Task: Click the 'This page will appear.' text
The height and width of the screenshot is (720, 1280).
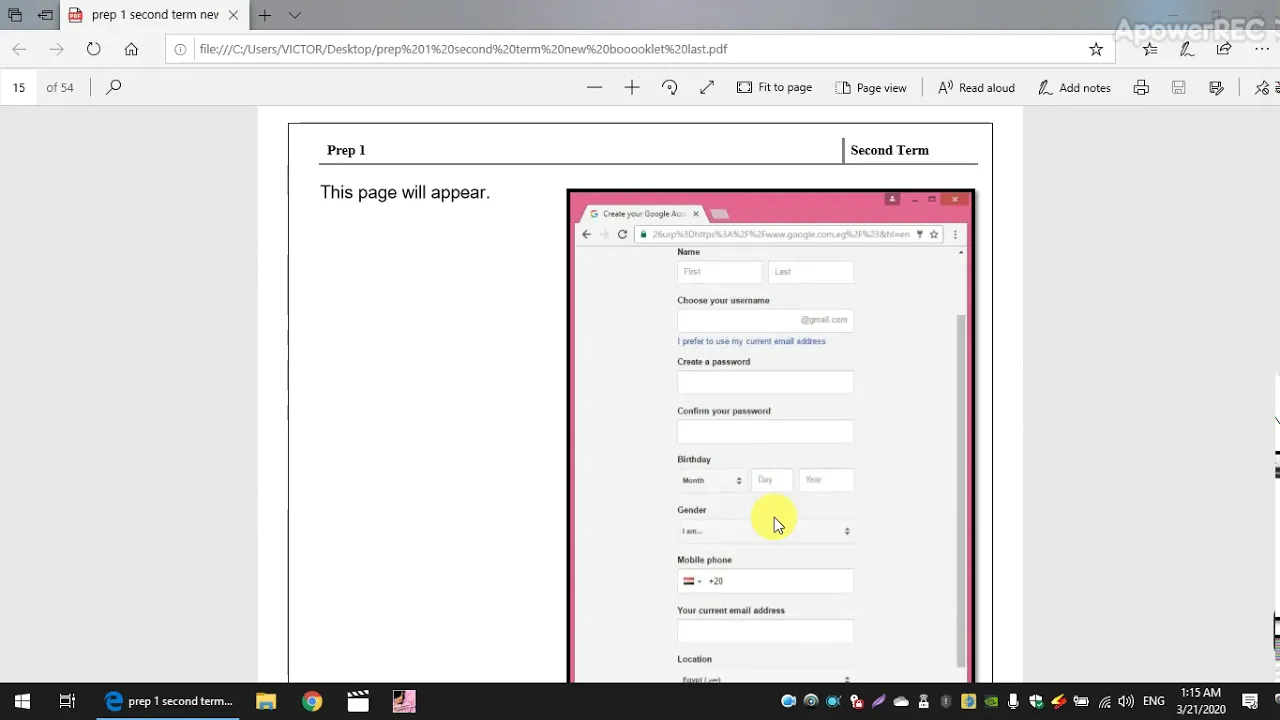Action: [405, 192]
